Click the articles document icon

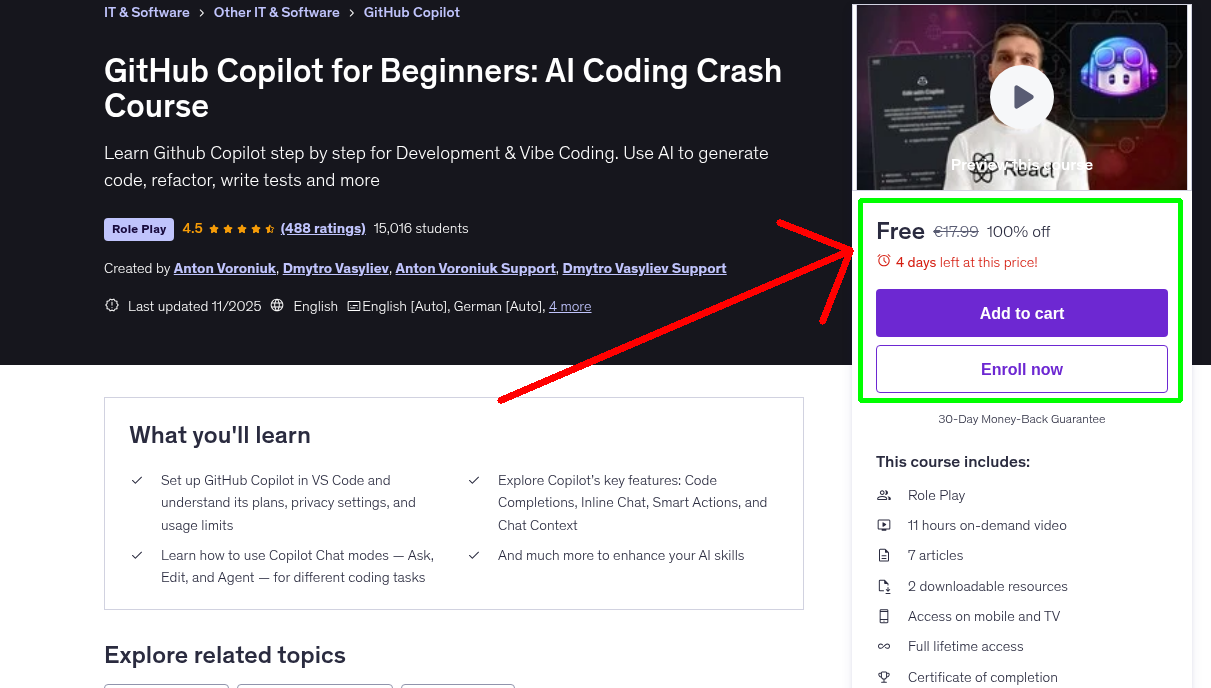coord(884,555)
